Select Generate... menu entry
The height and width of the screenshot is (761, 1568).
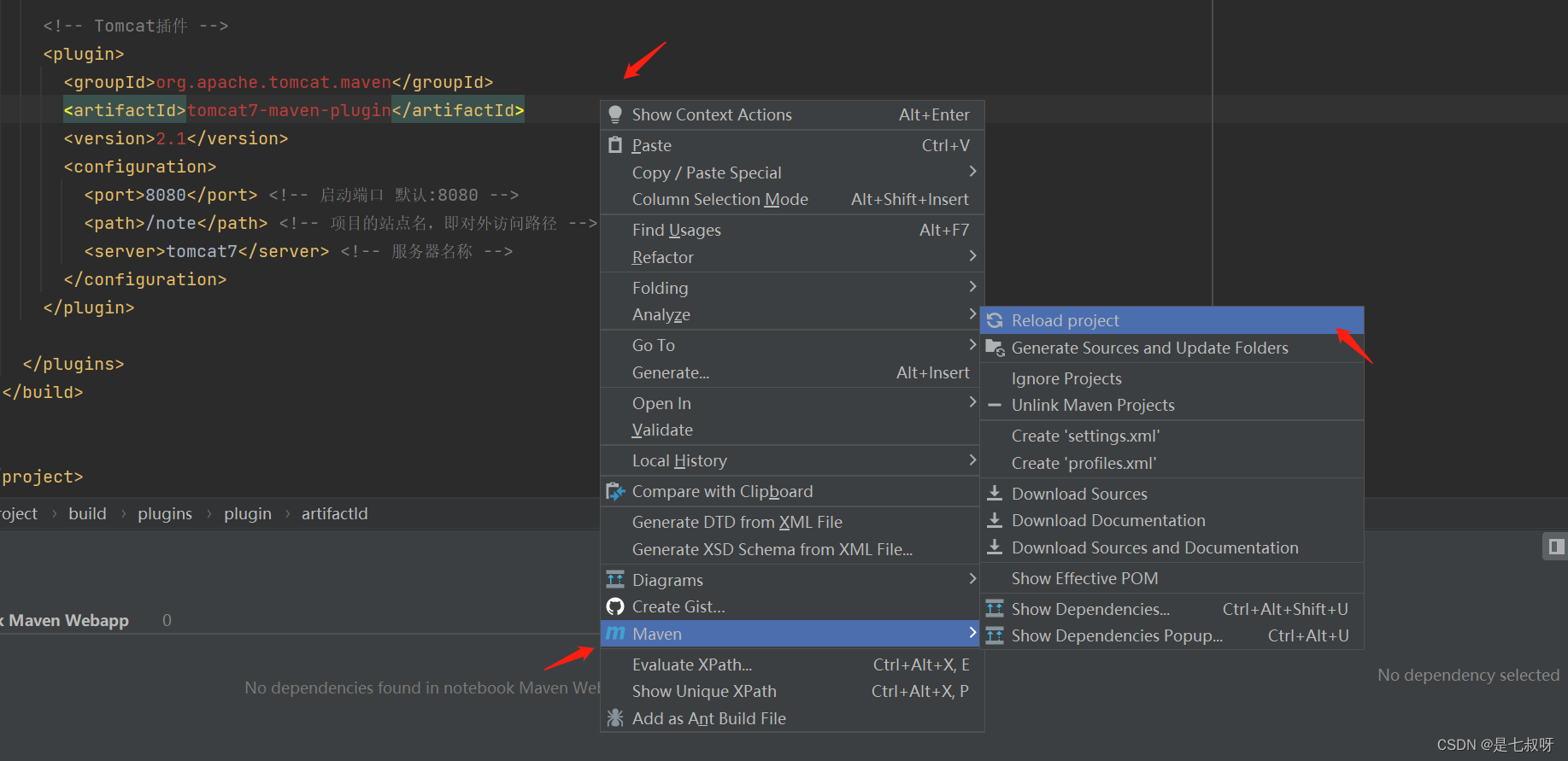coord(792,372)
